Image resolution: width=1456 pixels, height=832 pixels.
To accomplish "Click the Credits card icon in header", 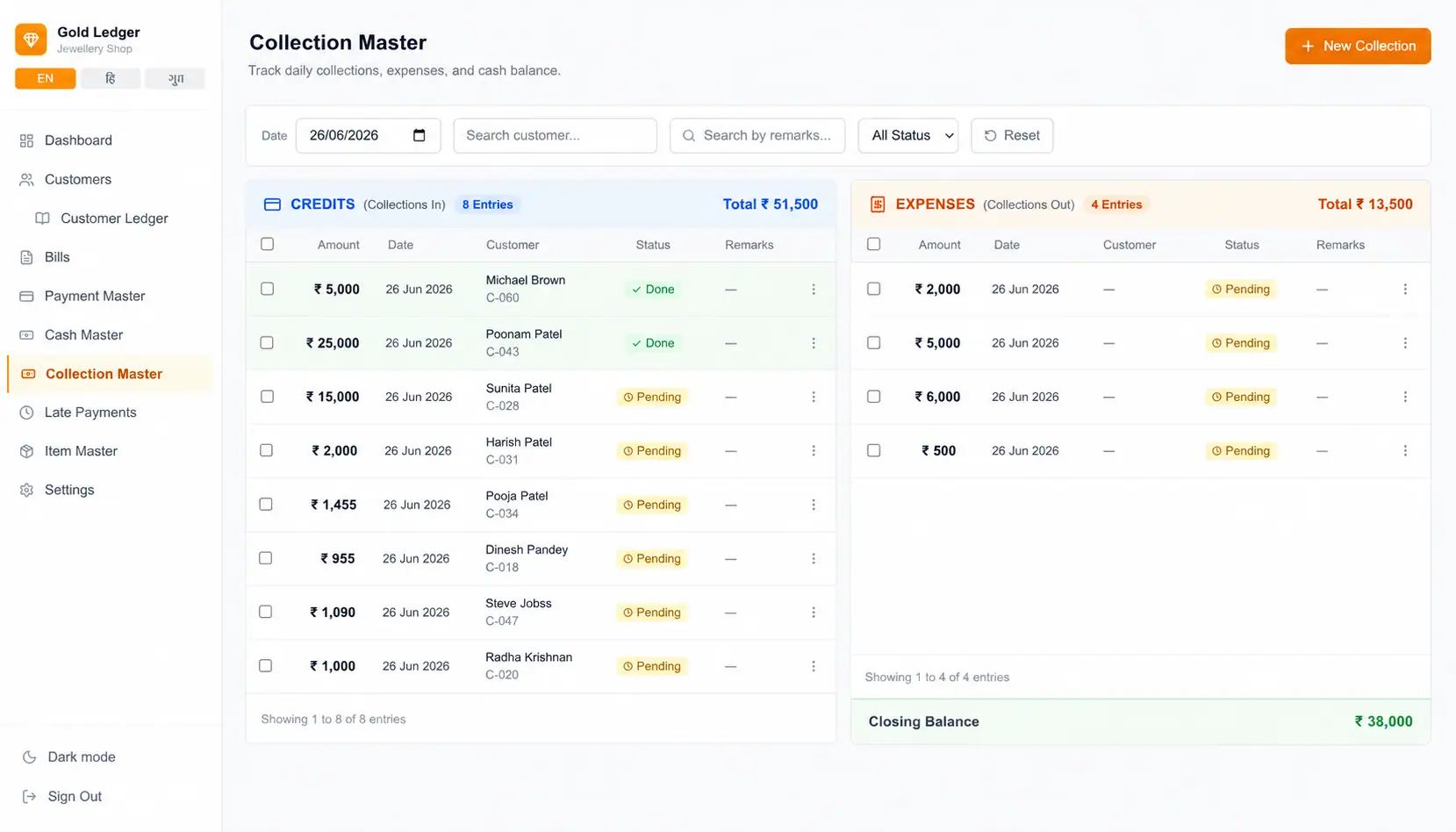I will 272,204.
